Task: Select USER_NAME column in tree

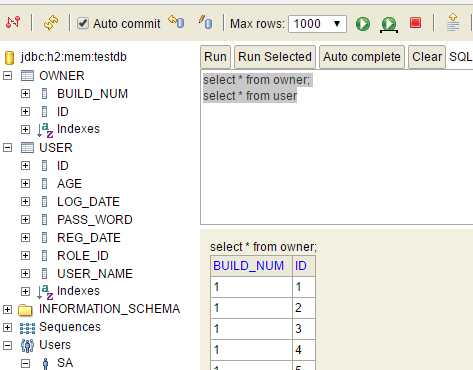Action: click(x=95, y=274)
